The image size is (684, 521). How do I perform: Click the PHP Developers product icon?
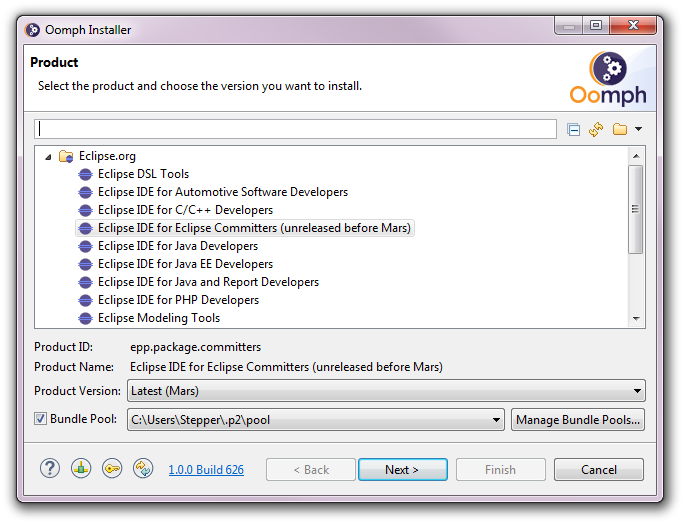pyautogui.click(x=86, y=301)
